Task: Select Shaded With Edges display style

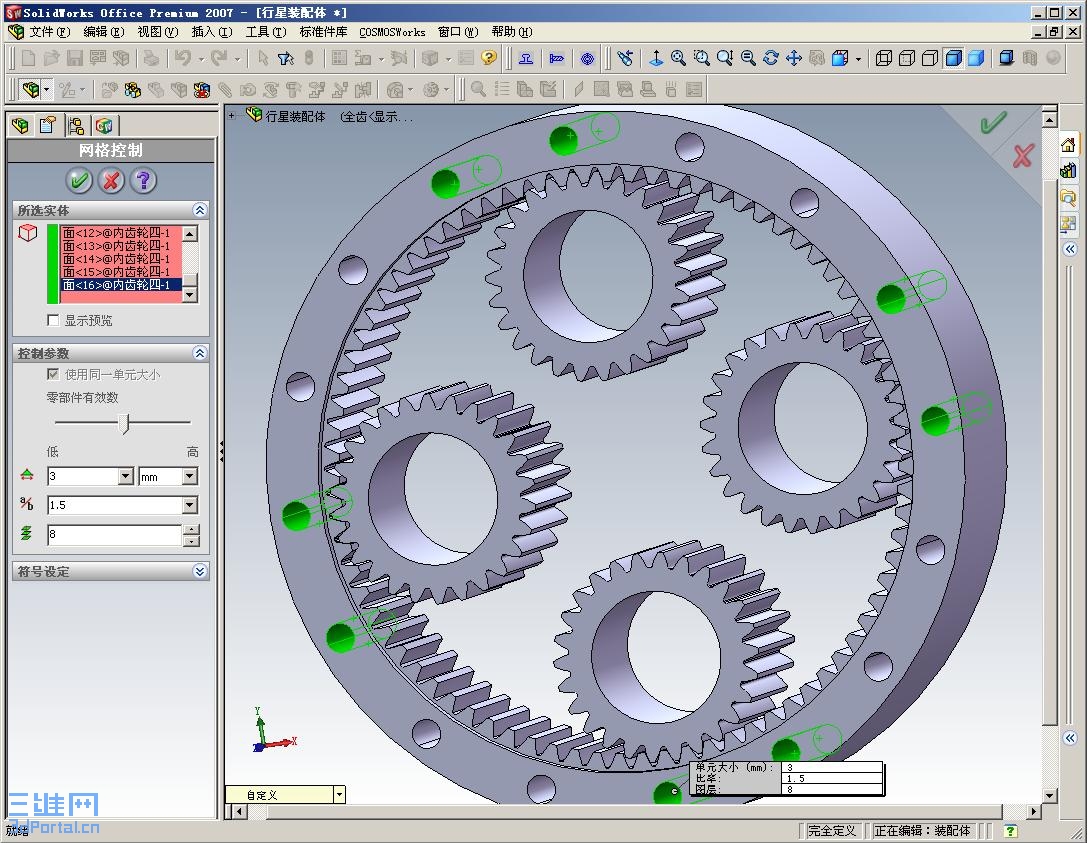Action: tap(954, 58)
